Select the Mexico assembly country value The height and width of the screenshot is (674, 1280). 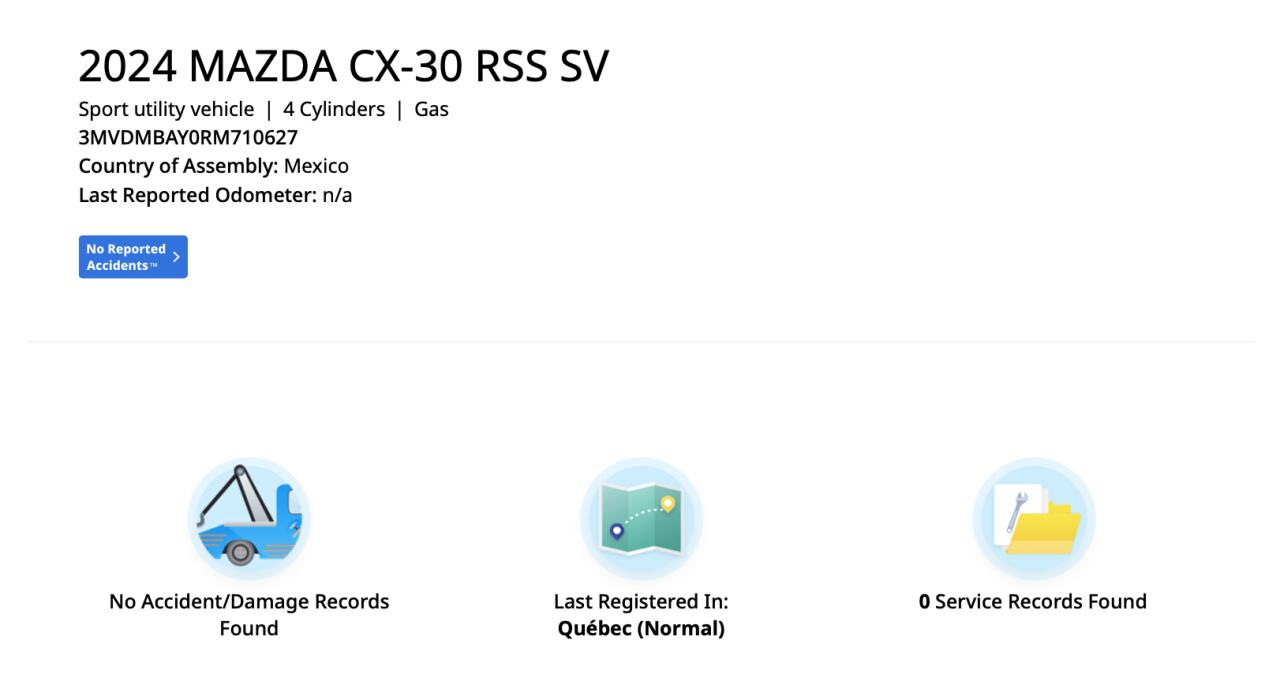tap(316, 166)
